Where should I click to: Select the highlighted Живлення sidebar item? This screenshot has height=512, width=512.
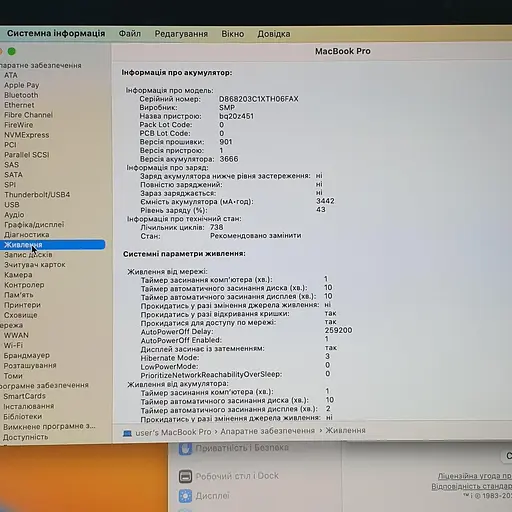[x=52, y=245]
